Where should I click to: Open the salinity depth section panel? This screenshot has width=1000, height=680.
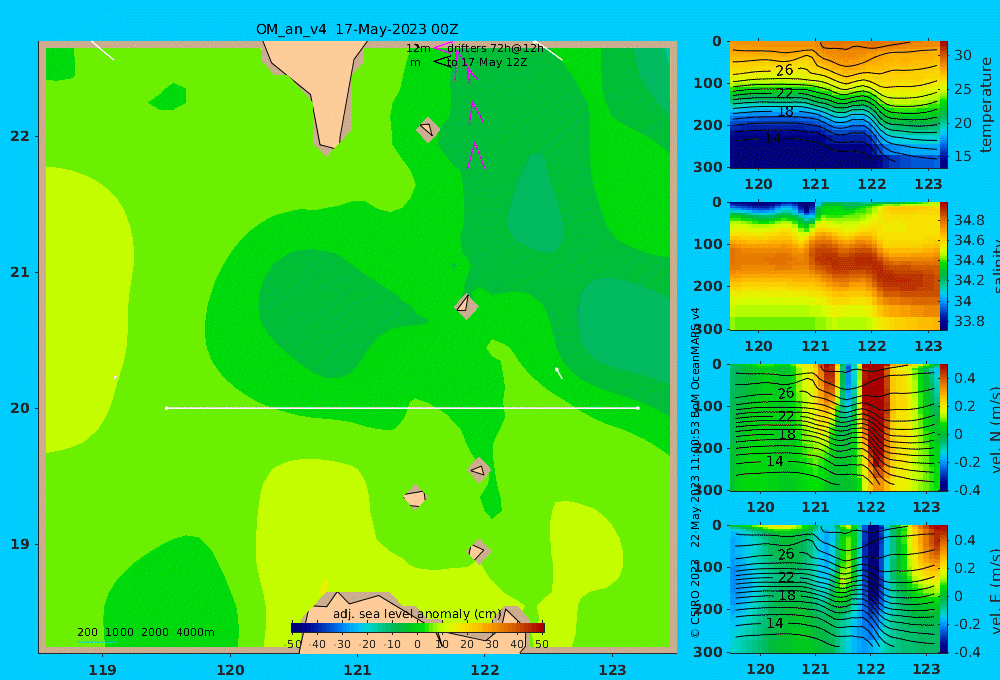[x=835, y=266]
